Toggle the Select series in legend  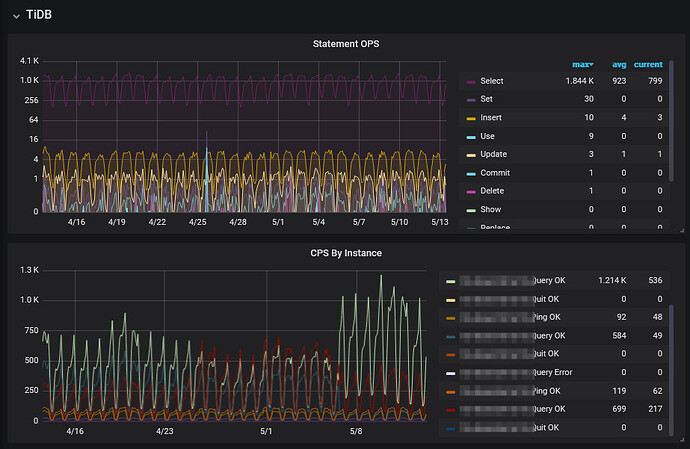[x=491, y=81]
